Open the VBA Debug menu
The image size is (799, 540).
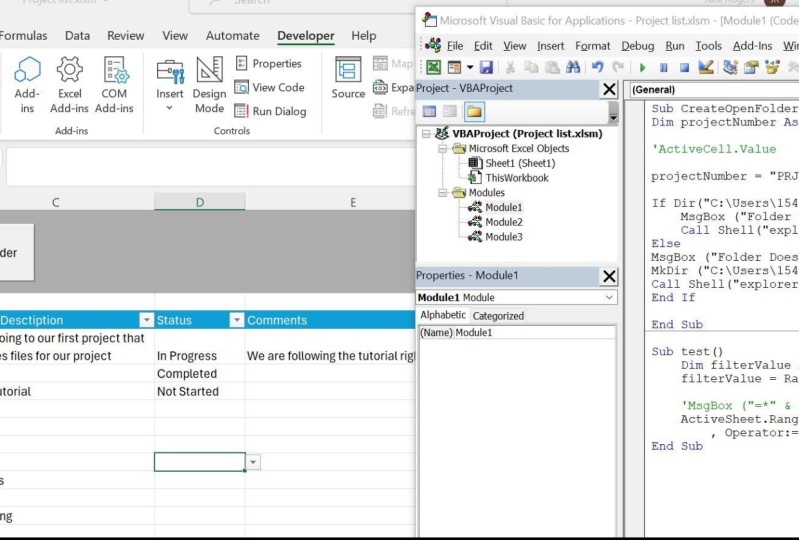(637, 46)
